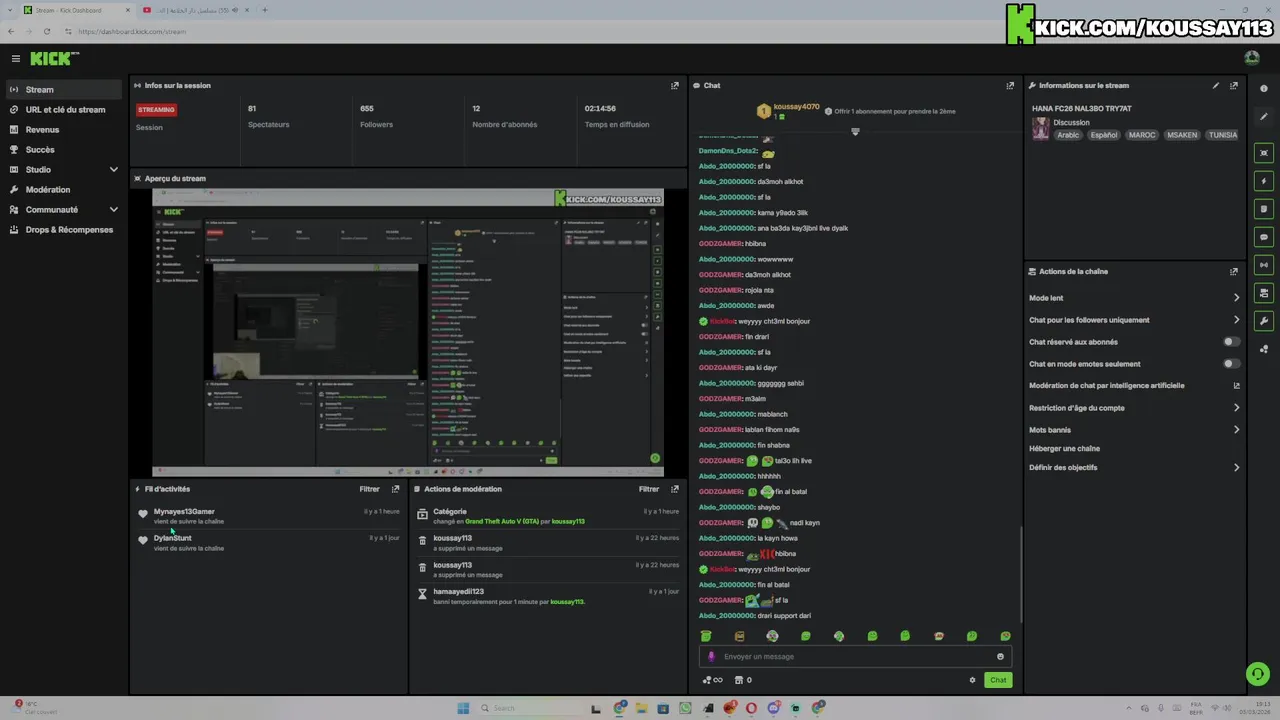Open the Modération sidebar page
This screenshot has height=720, width=1280.
64,190
